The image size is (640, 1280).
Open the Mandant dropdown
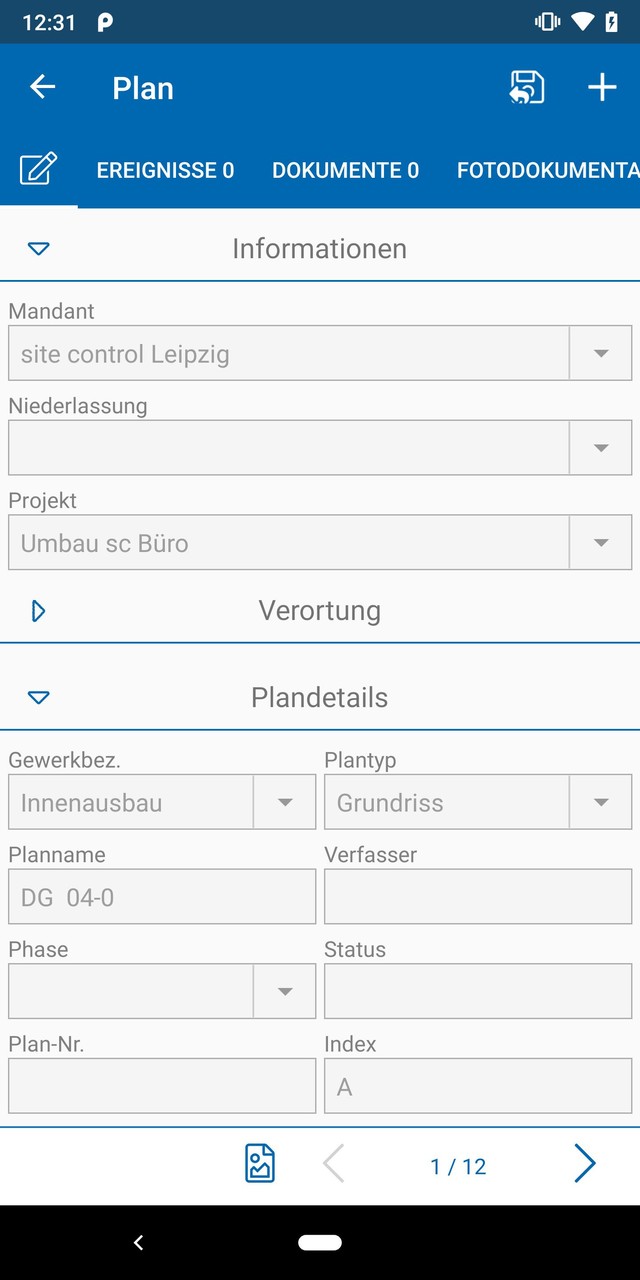pos(600,352)
